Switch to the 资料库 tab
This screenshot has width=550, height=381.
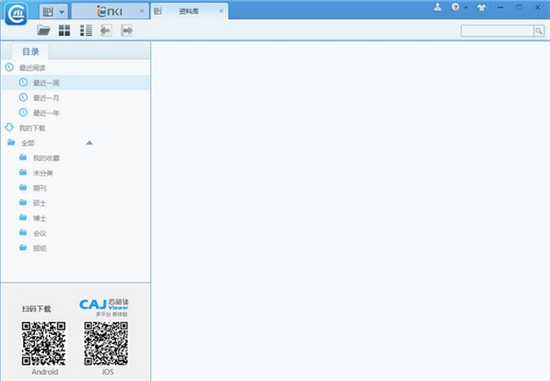(189, 11)
